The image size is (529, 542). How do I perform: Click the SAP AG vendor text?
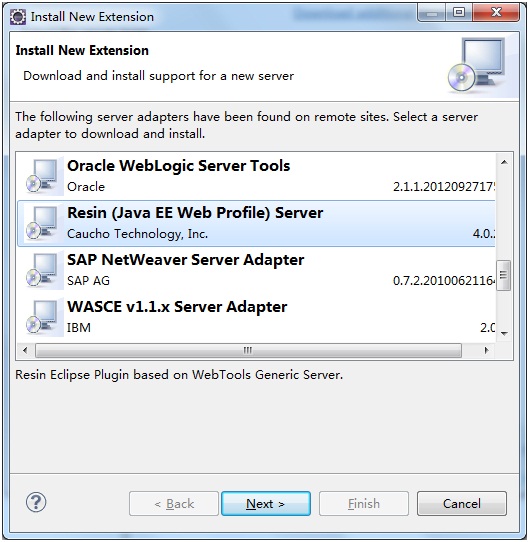88,281
